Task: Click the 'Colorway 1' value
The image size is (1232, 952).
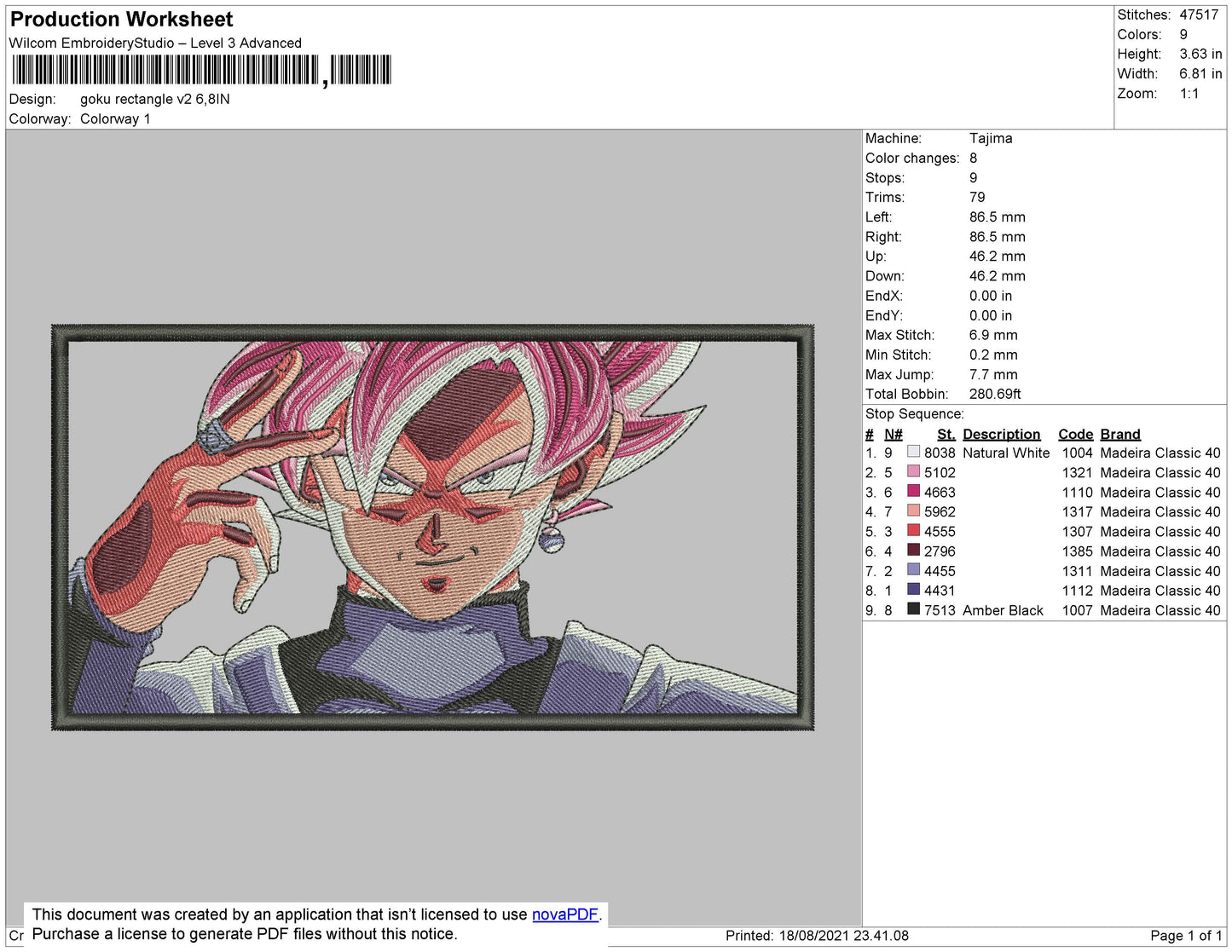Action: click(115, 118)
